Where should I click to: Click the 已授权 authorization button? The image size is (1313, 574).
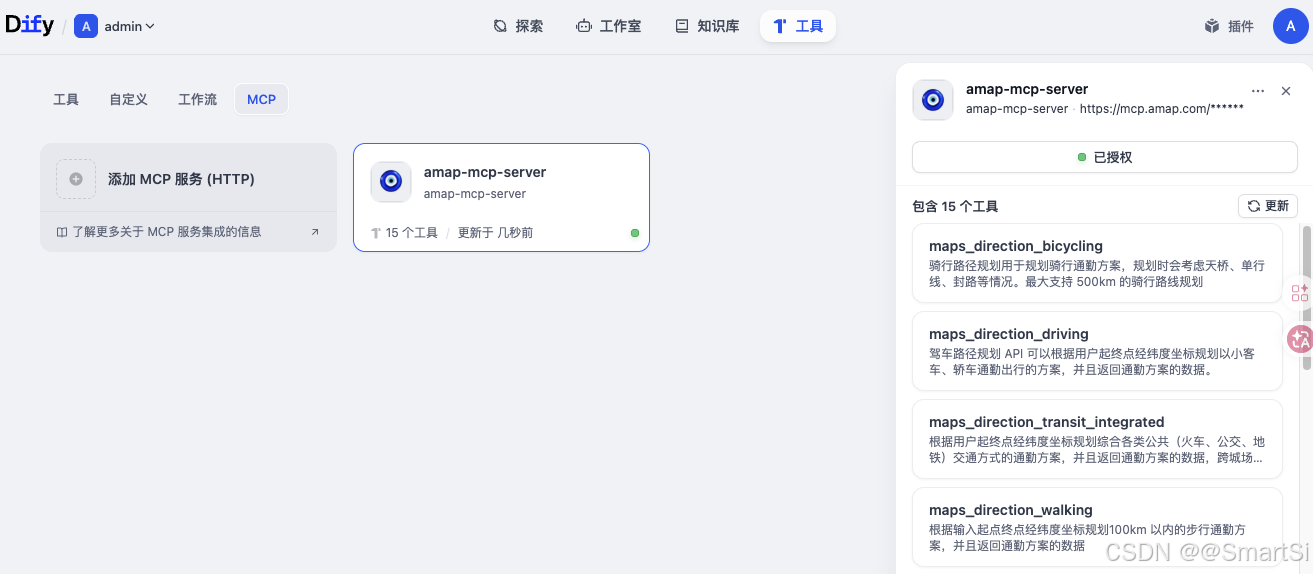[x=1104, y=157]
